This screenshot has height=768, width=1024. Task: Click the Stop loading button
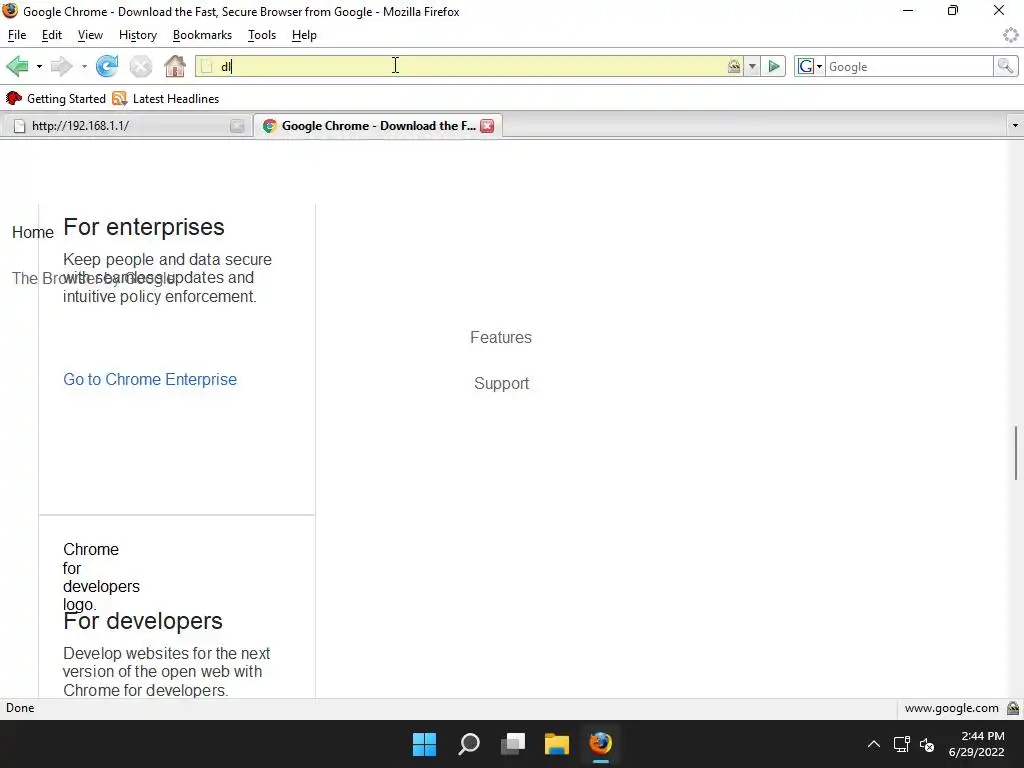(x=140, y=66)
